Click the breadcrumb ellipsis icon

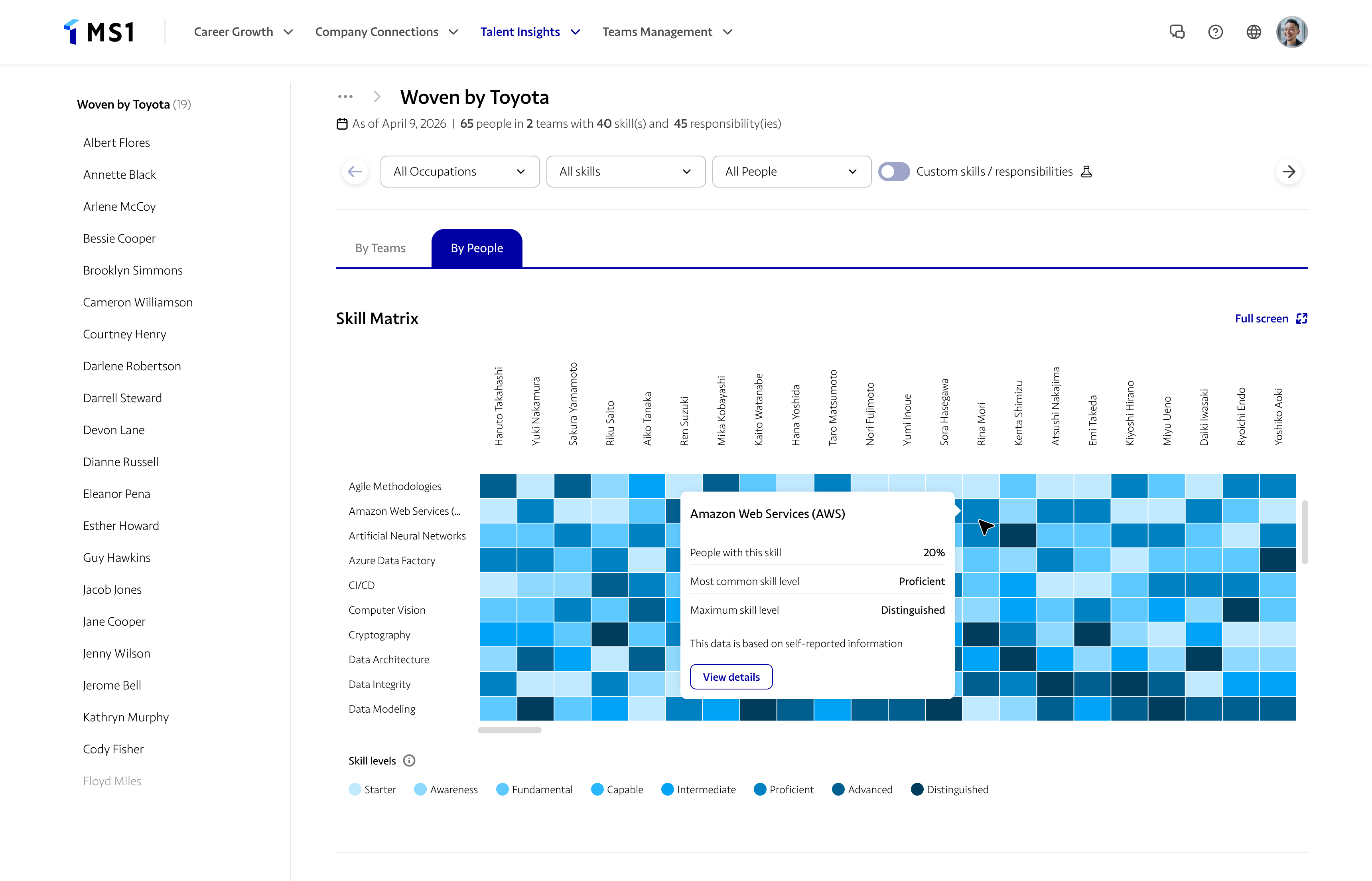[345, 97]
